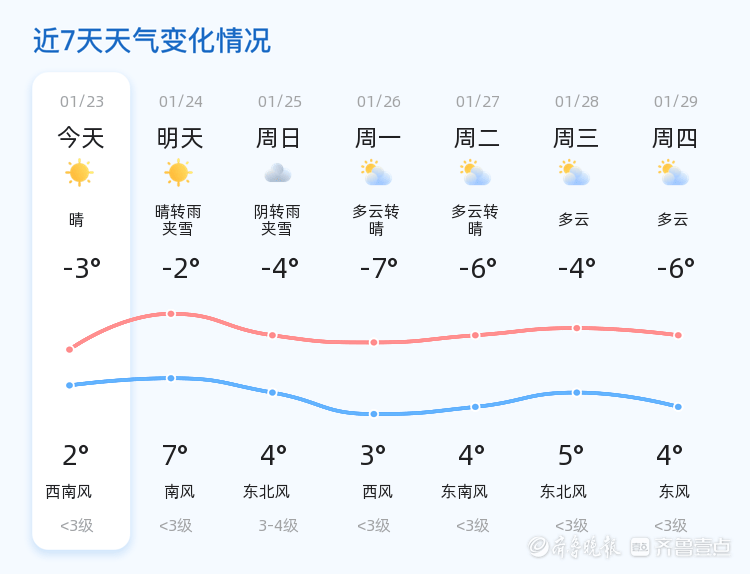Select the 明天 forecast column
The width and height of the screenshot is (750, 574).
[x=180, y=137]
